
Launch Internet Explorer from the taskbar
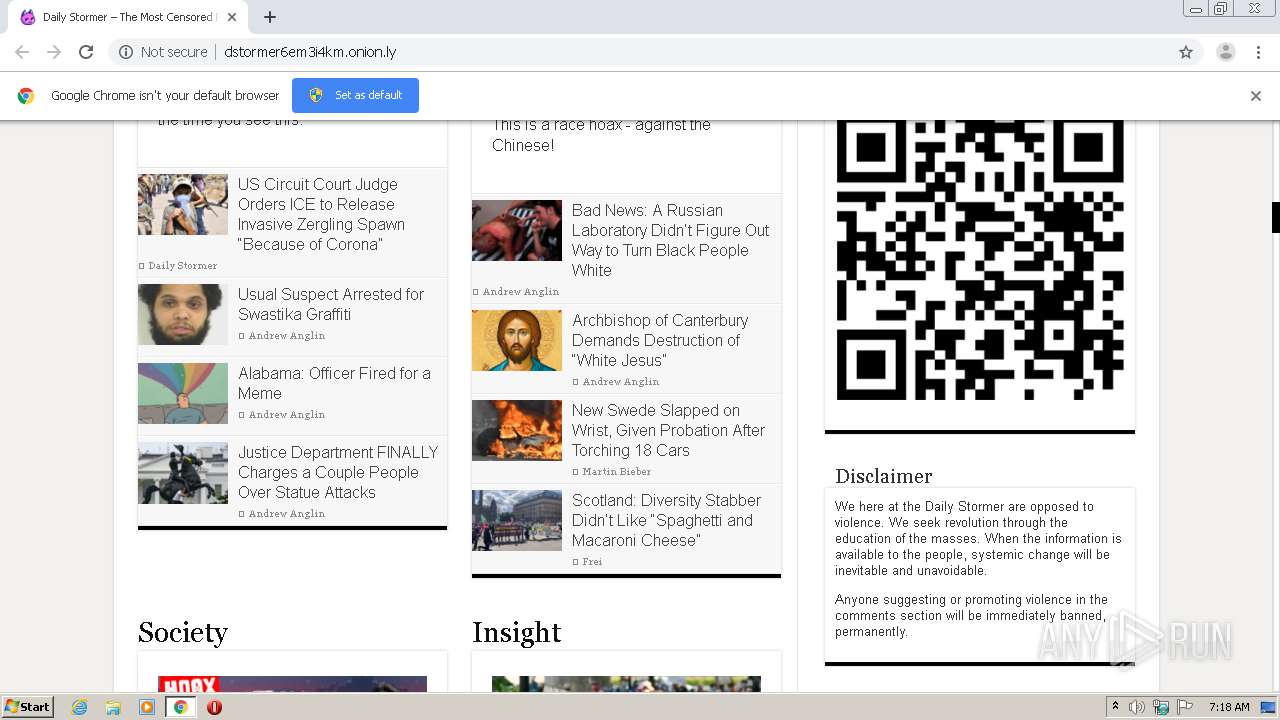[79, 707]
